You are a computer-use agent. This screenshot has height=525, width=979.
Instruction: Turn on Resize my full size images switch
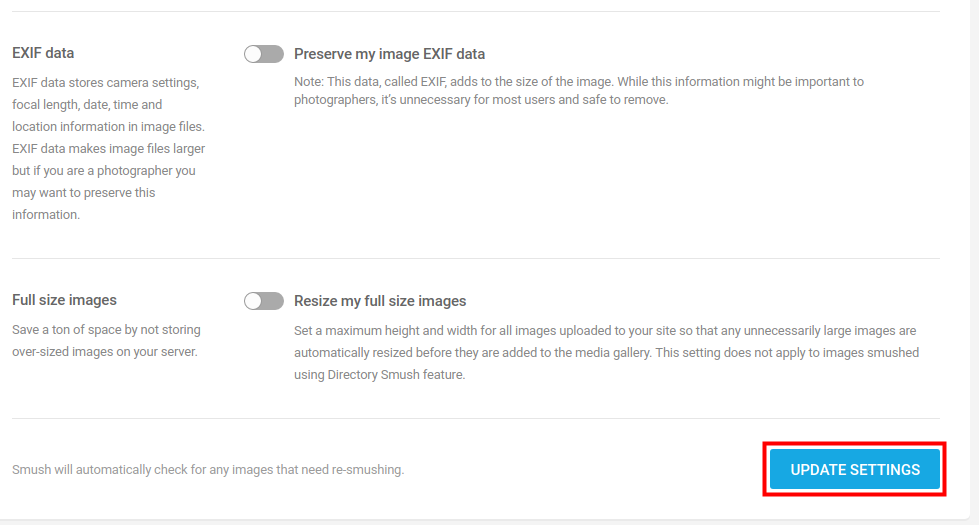[x=264, y=301]
